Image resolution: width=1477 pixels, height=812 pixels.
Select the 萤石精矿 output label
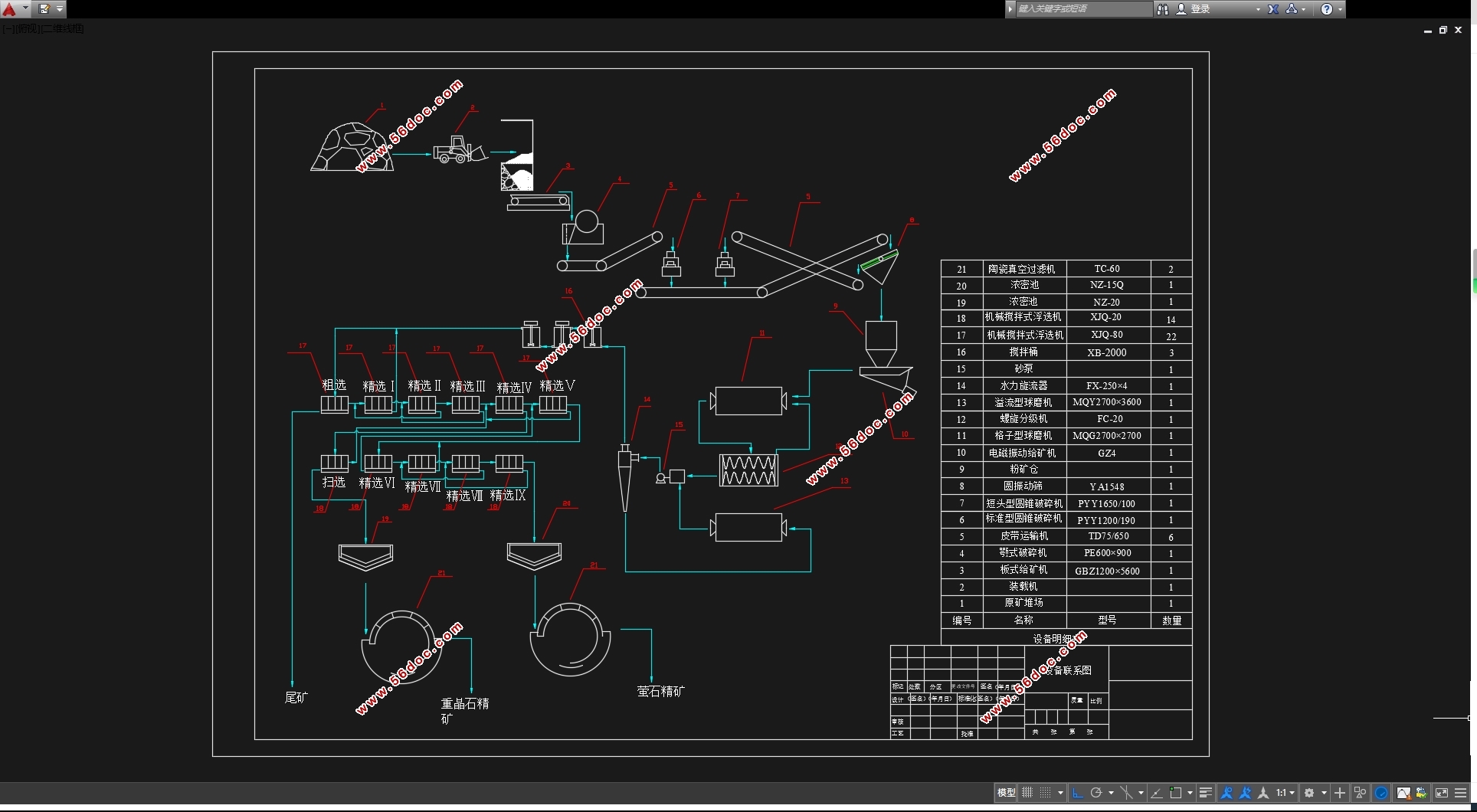pyautogui.click(x=661, y=691)
